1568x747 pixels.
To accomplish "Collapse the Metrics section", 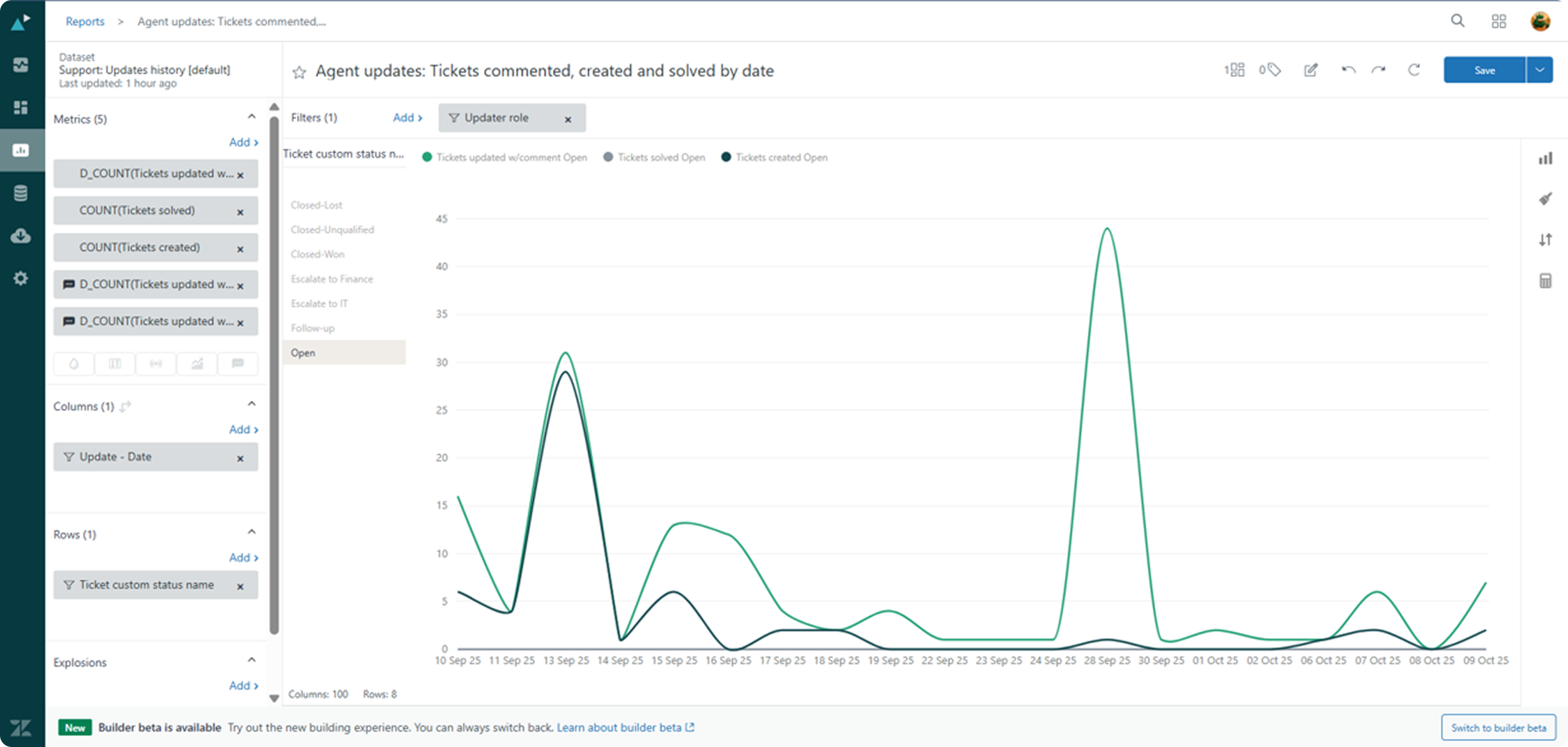I will [251, 116].
